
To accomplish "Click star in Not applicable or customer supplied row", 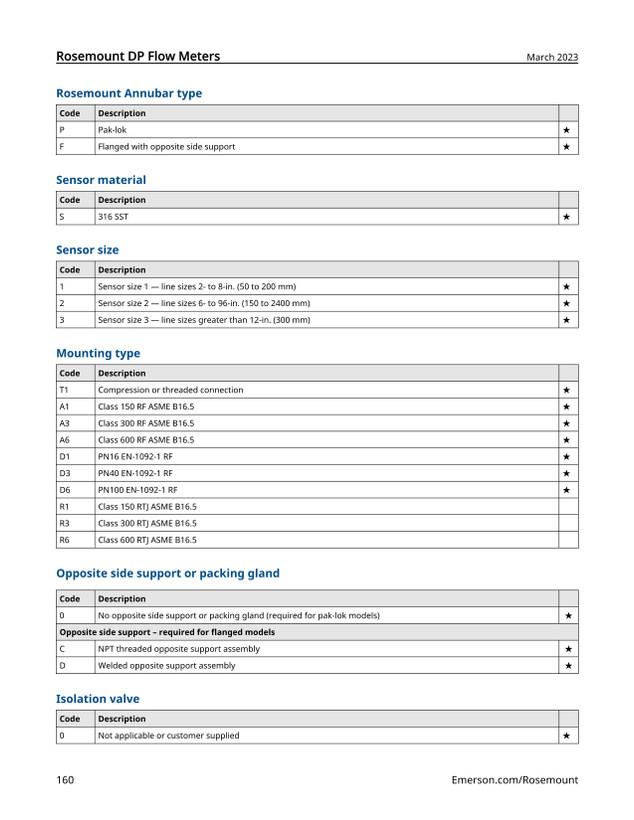I will pos(567,736).
